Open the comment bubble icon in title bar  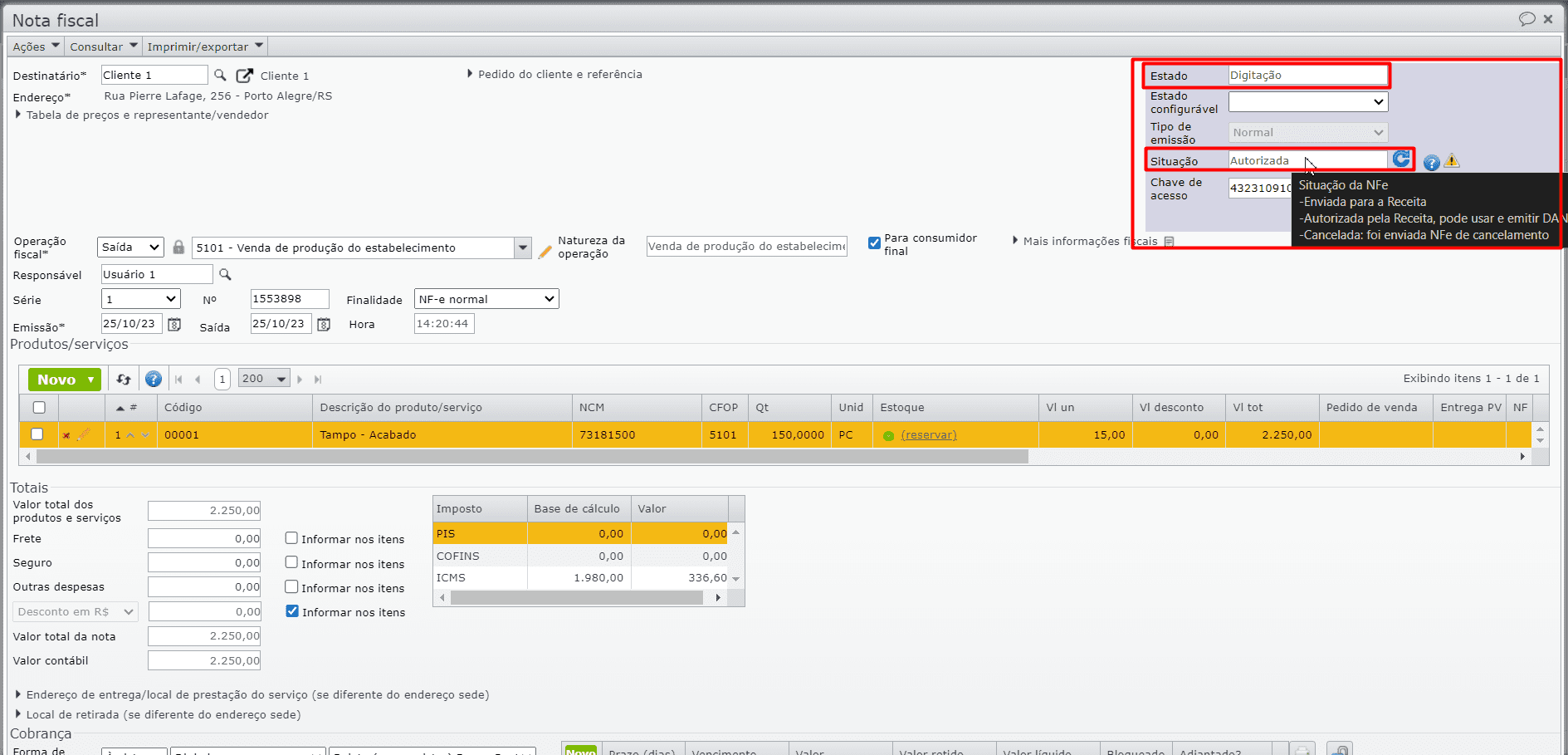click(1526, 19)
